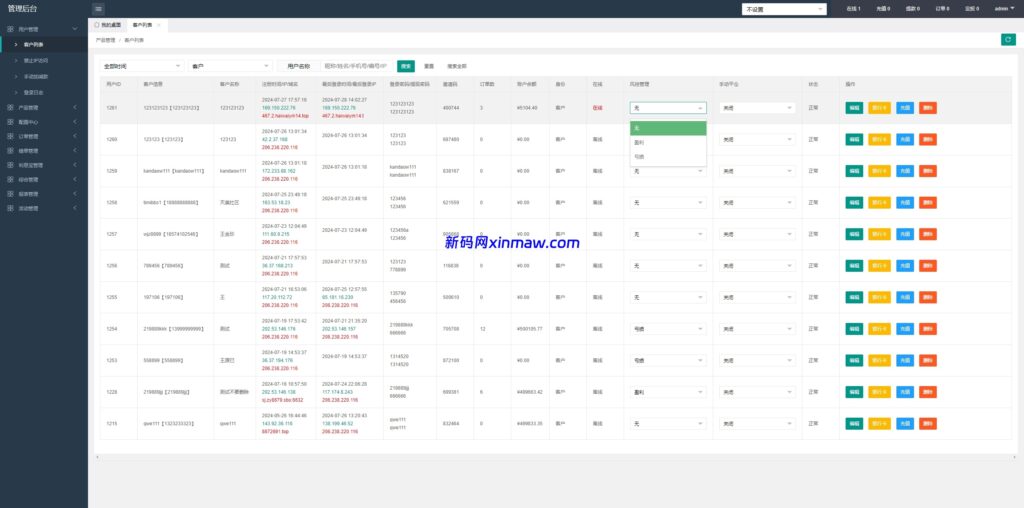
Task: Click the green 编辑 button for user 1261
Action: [854, 107]
